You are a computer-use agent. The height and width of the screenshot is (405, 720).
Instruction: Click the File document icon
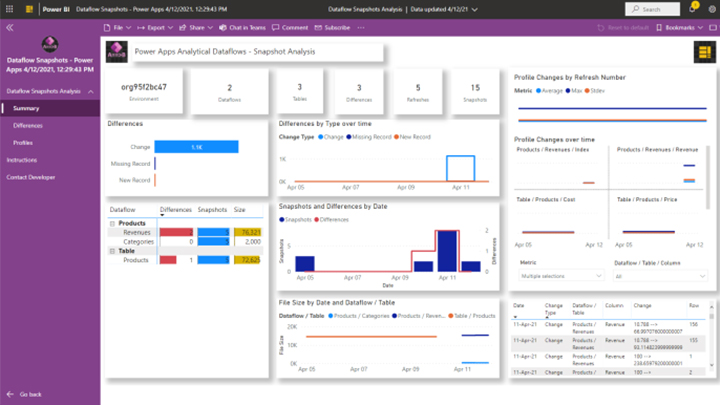[107, 28]
